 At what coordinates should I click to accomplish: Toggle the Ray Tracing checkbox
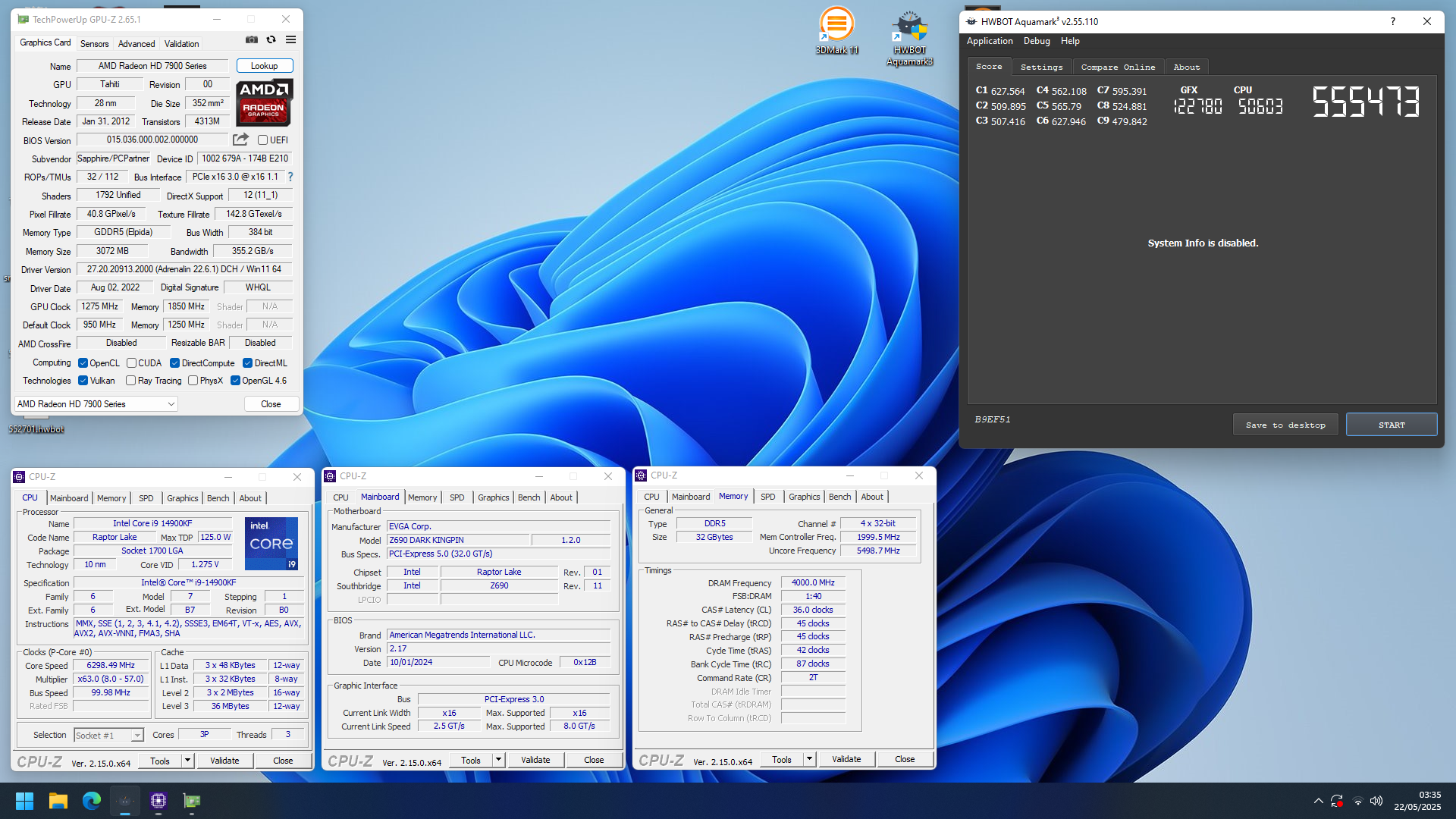click(x=130, y=381)
